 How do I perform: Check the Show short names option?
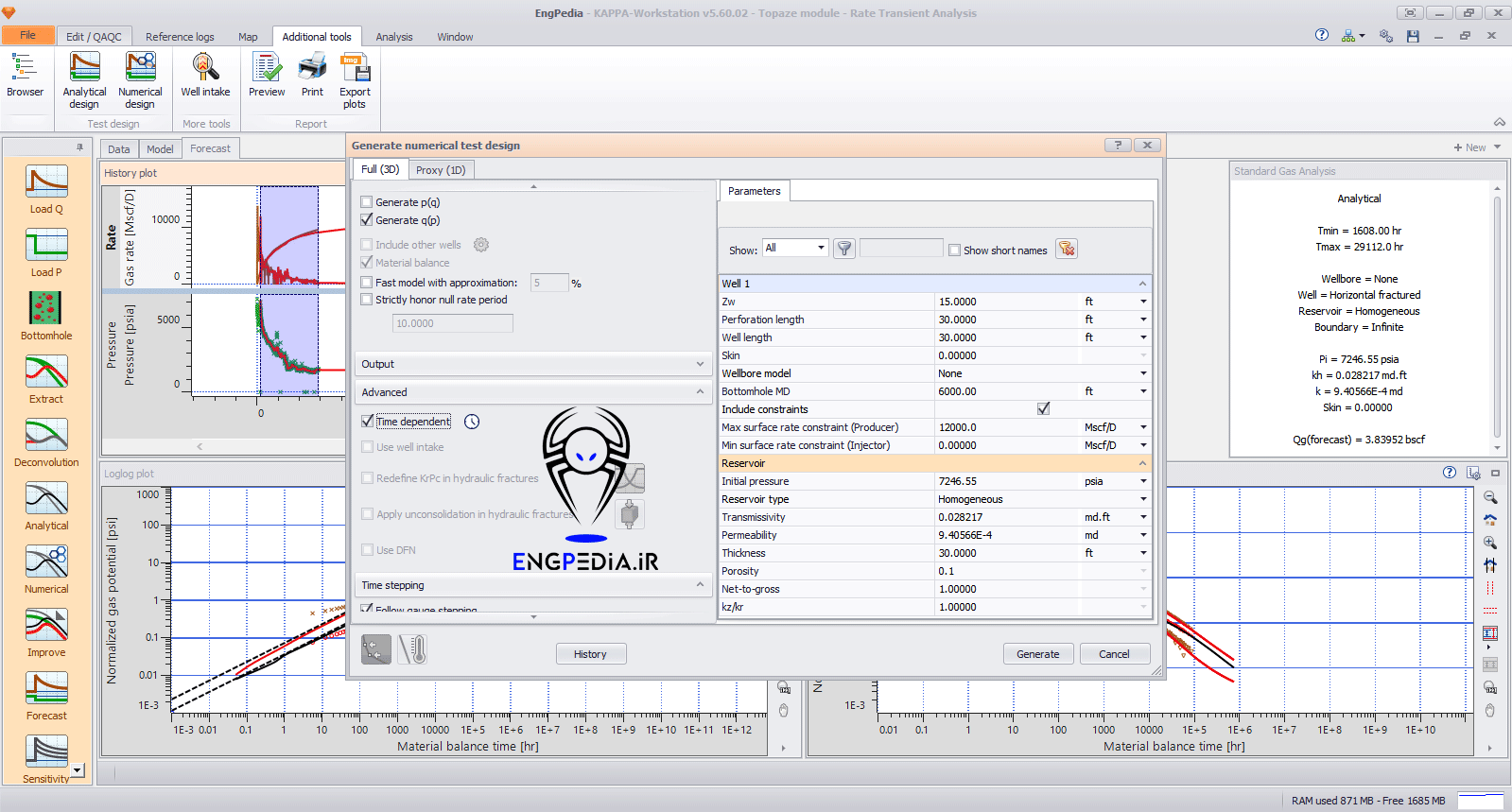tap(955, 251)
